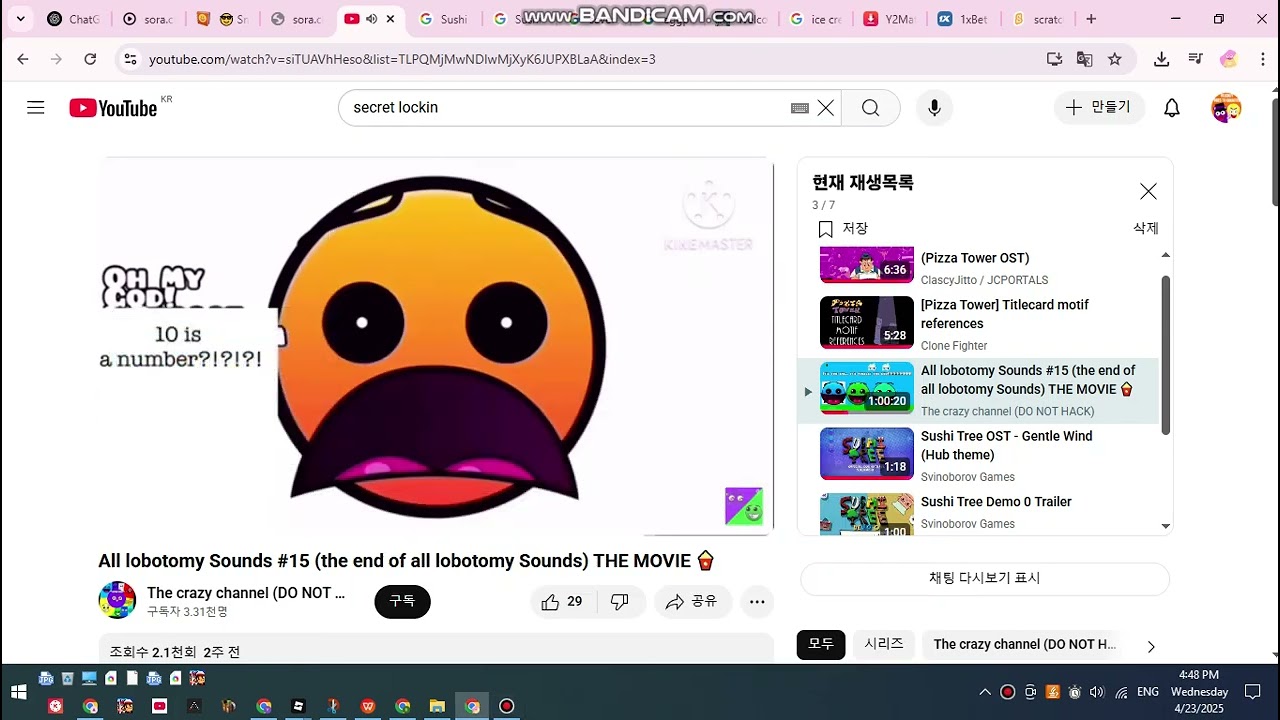
Task: Click the 구독 subscribe button
Action: 402,601
